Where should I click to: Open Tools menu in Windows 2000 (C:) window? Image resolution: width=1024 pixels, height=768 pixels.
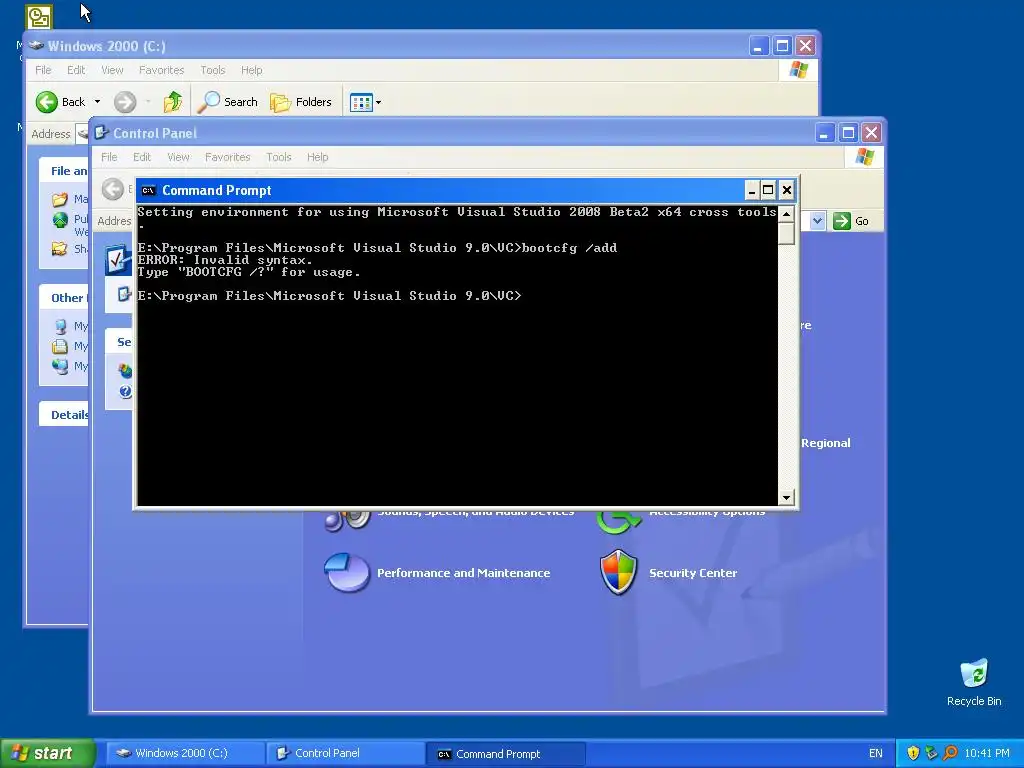coord(212,70)
